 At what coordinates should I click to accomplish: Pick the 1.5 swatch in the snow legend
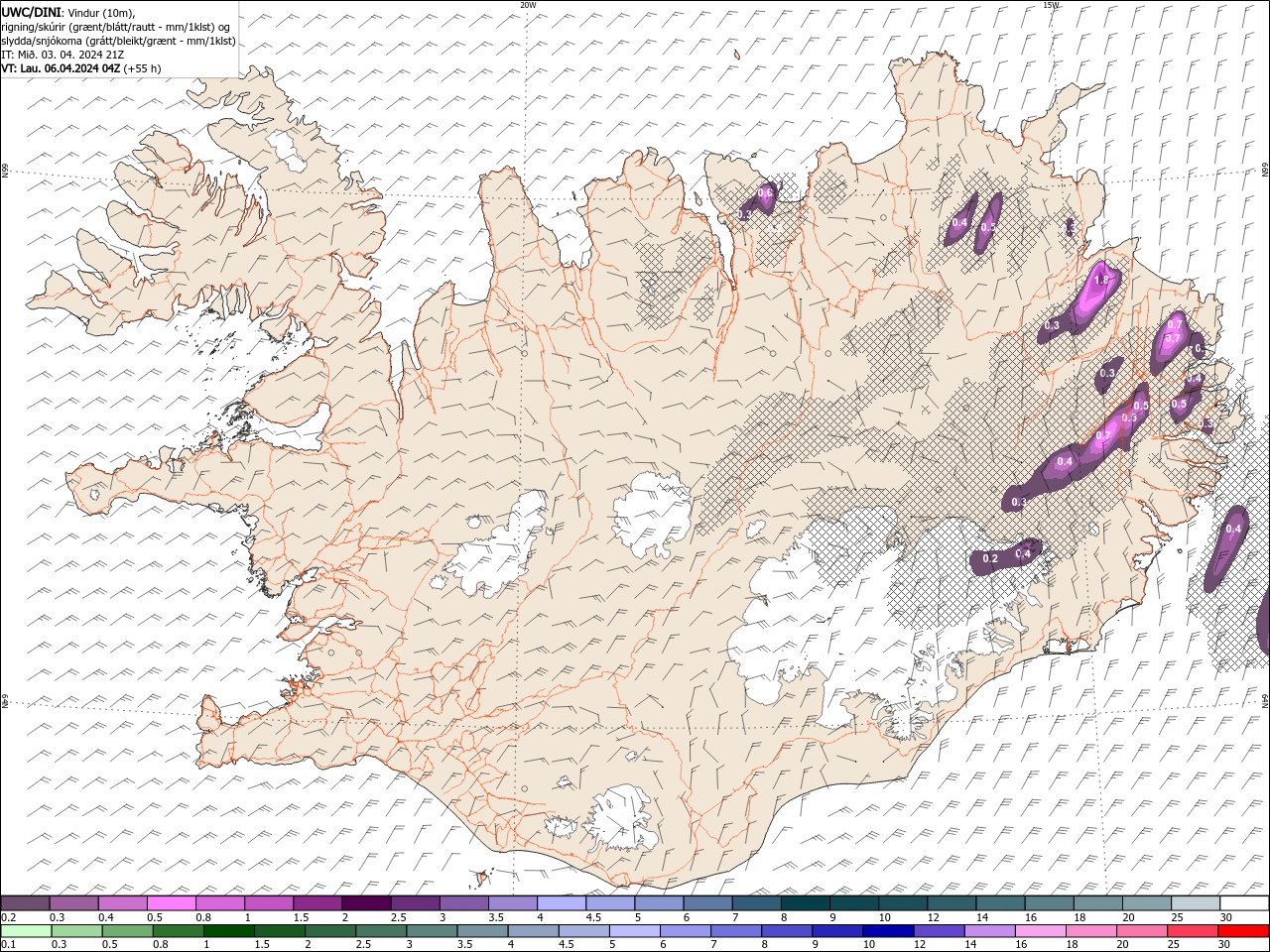317,903
